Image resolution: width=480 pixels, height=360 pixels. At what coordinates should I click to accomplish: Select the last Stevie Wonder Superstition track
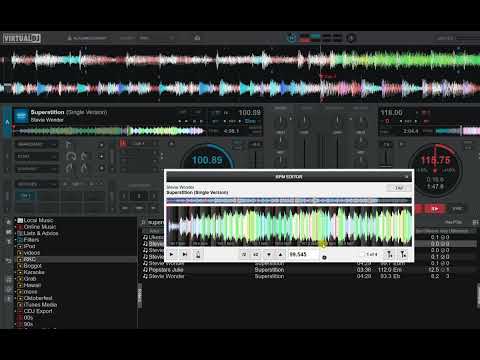(308, 276)
